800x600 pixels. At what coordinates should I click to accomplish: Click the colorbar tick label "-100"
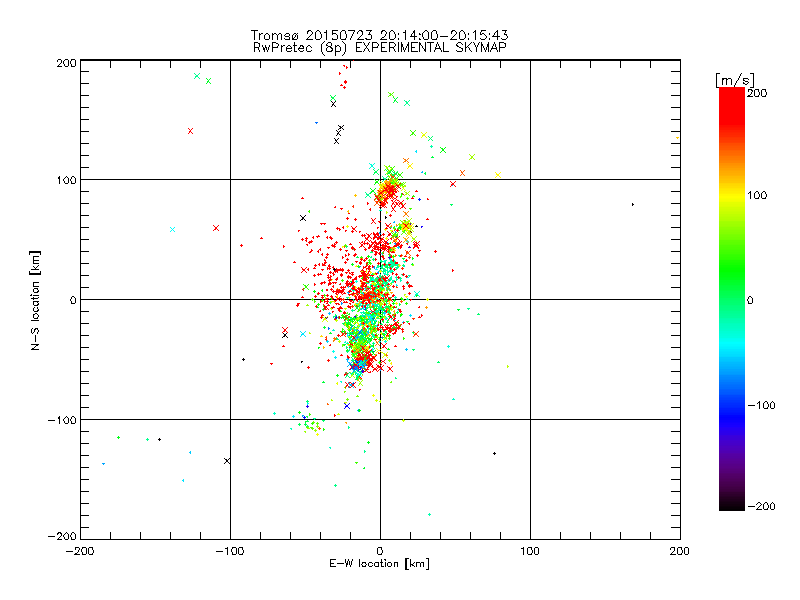pyautogui.click(x=761, y=406)
